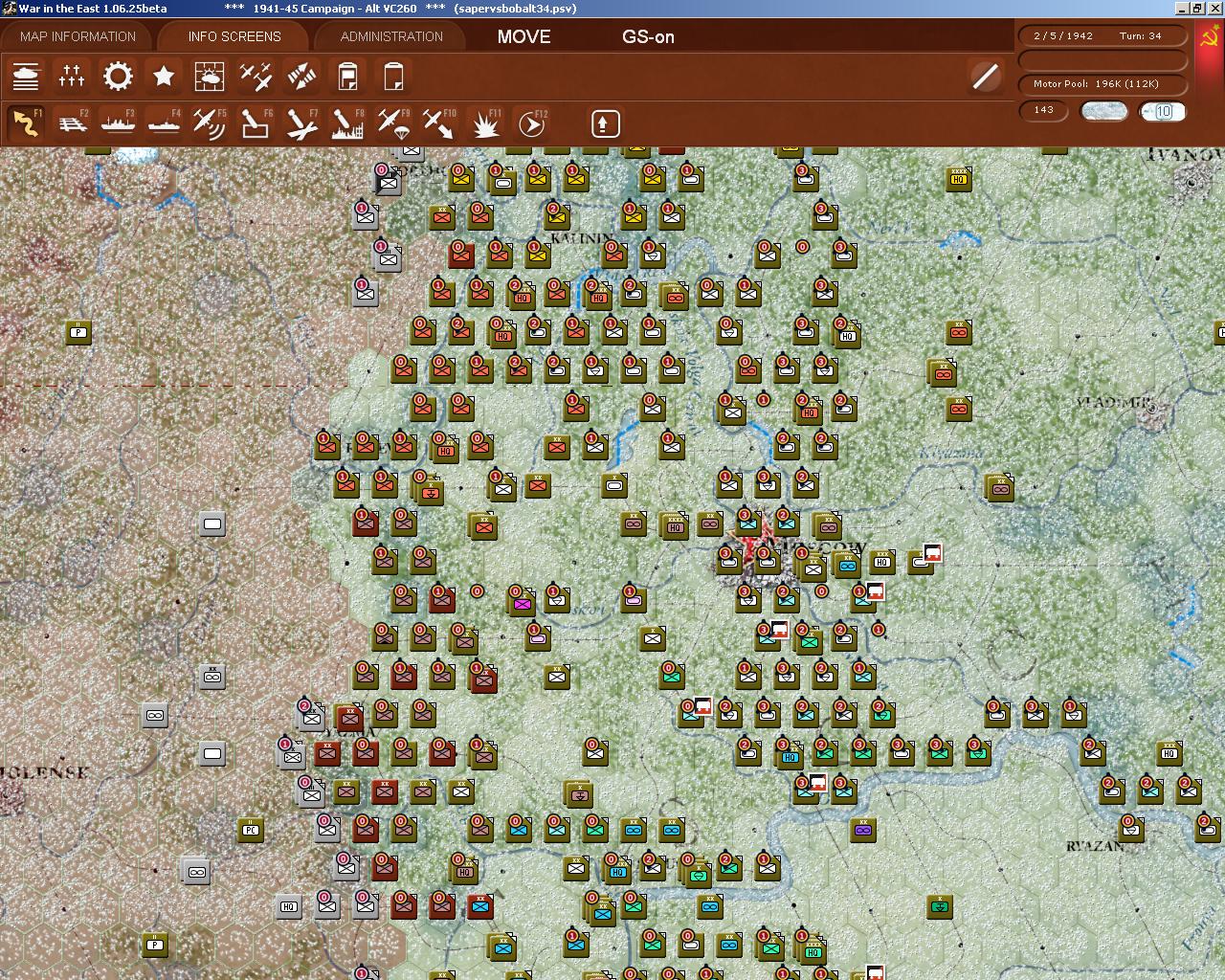The height and width of the screenshot is (980, 1225).
Task: Click the GS-on ground support label
Action: (x=648, y=36)
